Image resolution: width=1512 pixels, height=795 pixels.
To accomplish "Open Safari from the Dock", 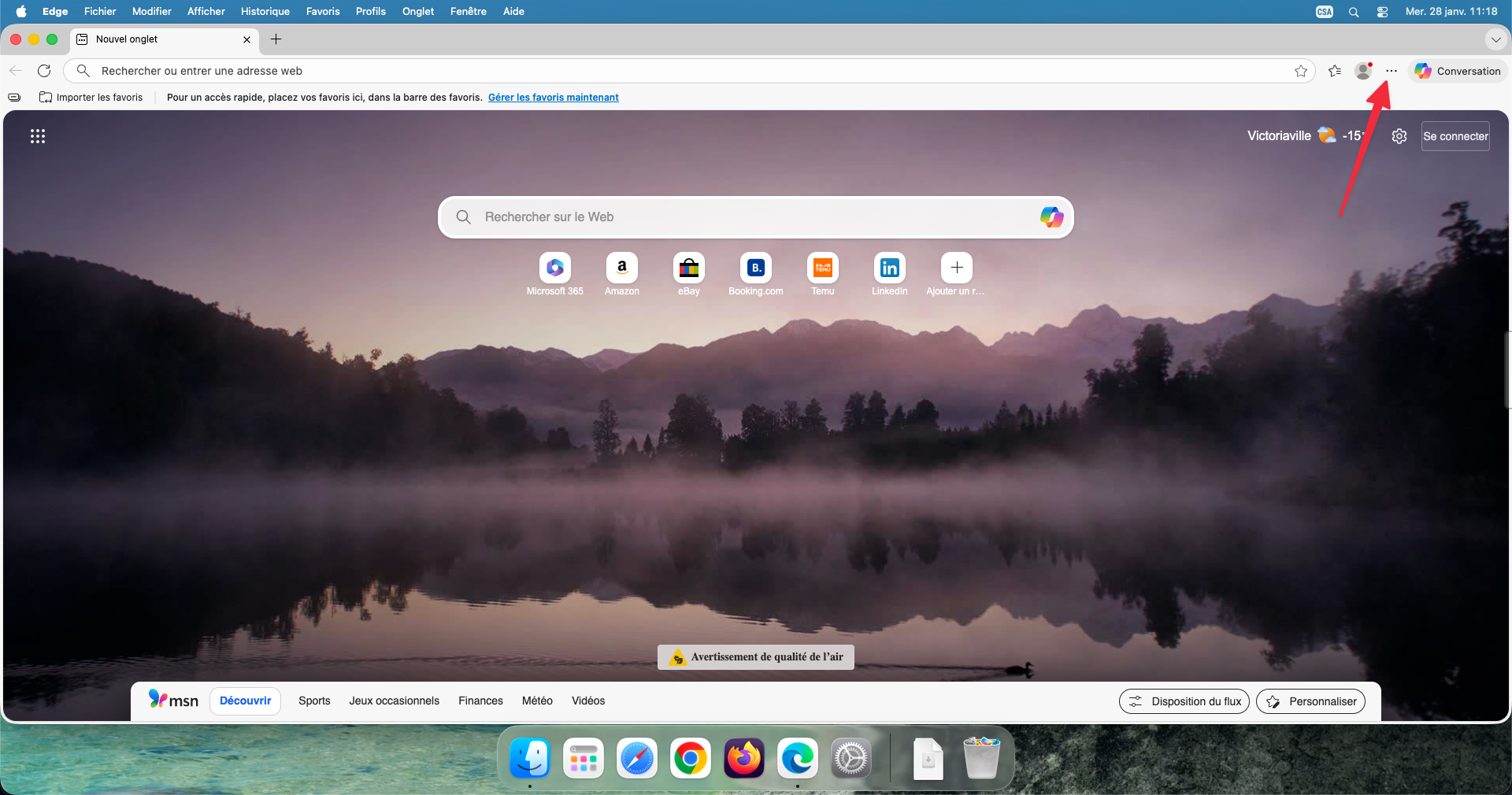I will [x=637, y=759].
